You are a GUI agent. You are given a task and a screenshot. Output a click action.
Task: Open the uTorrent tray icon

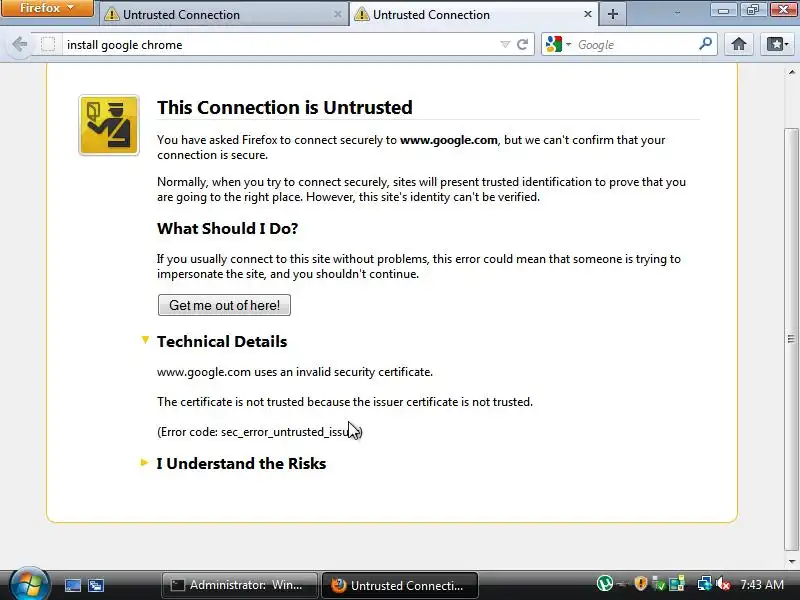605,583
